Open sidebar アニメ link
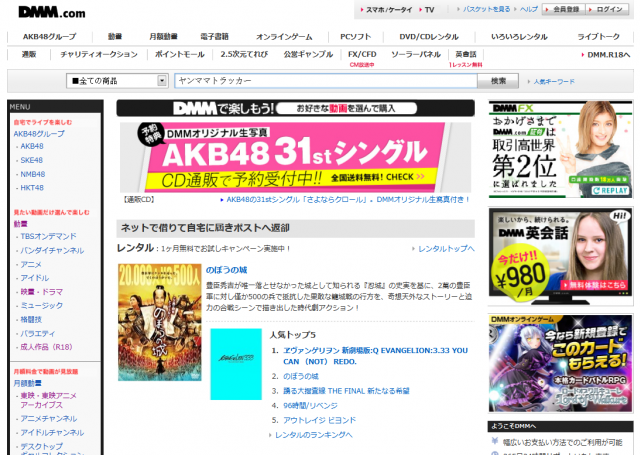 point(31,264)
